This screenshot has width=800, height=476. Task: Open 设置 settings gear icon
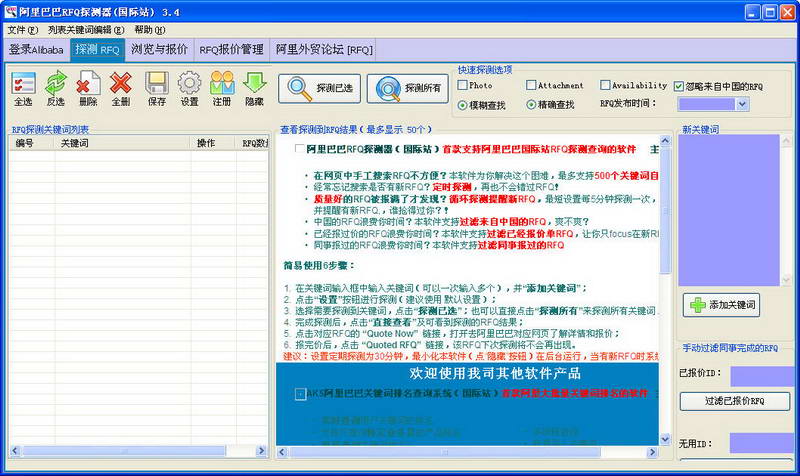tap(189, 88)
